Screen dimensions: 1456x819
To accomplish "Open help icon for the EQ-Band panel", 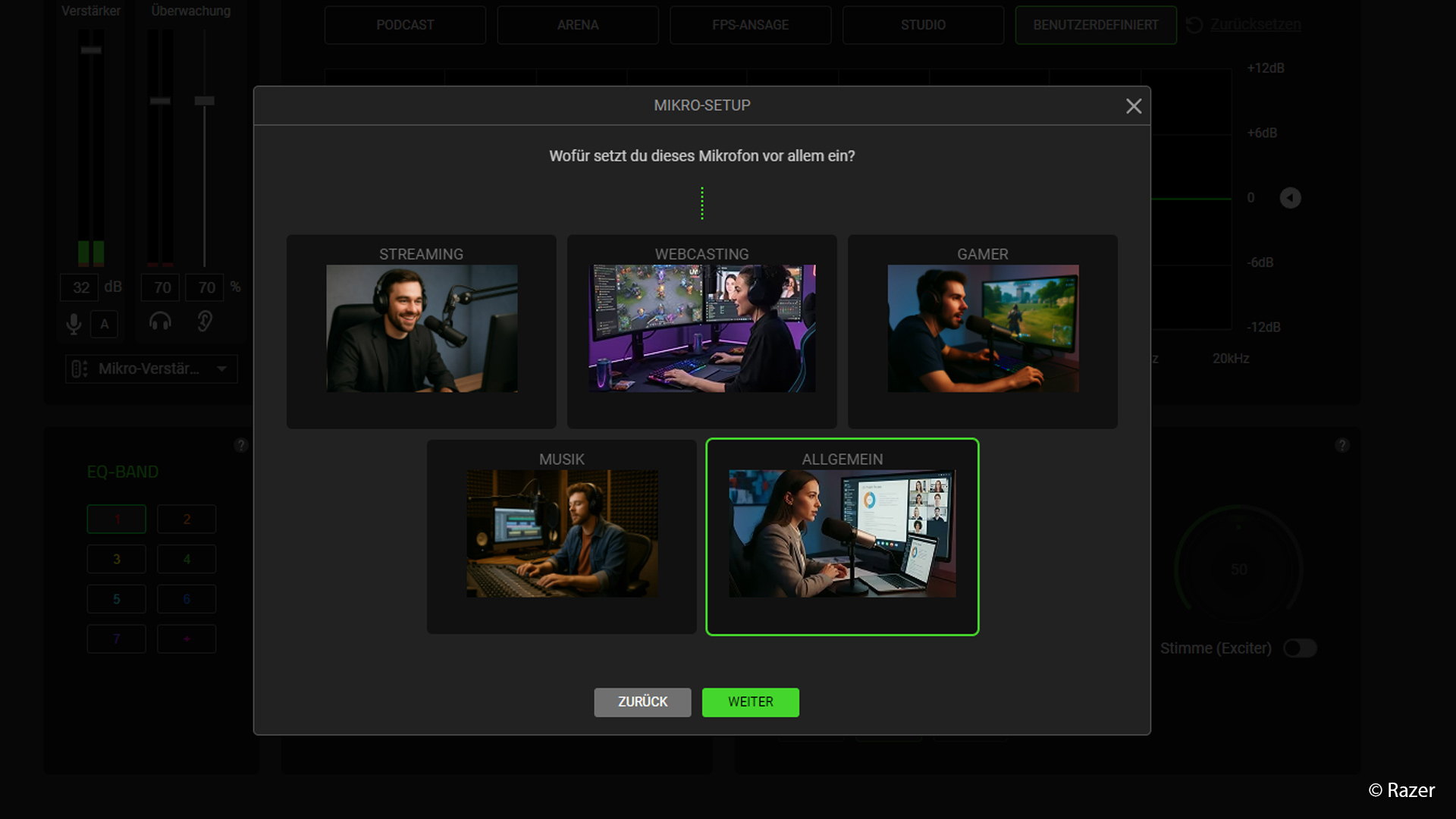I will click(x=241, y=445).
